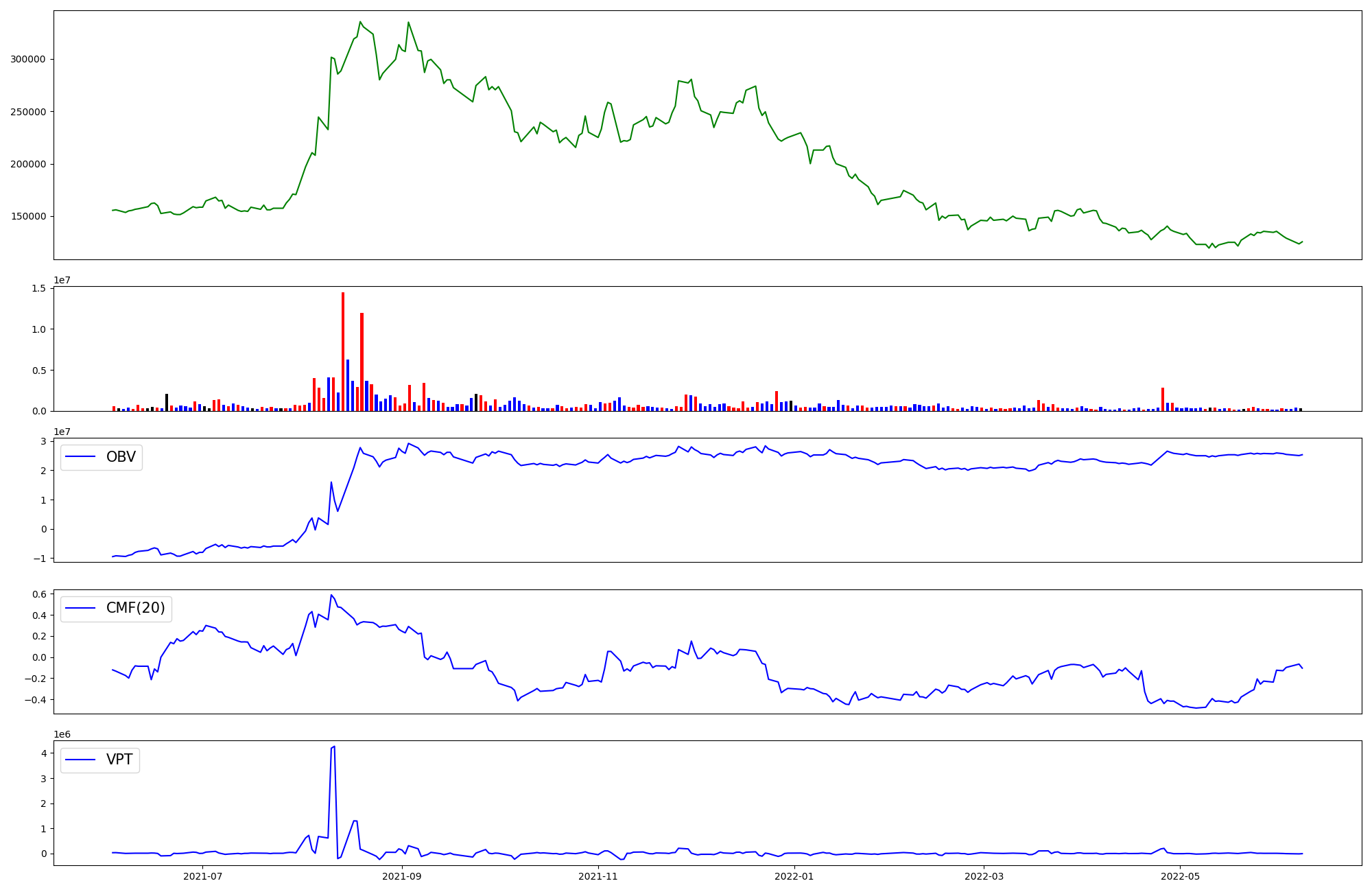Click the 1e6 exponent label above VPT chart
Image resolution: width=1372 pixels, height=892 pixels.
click(x=62, y=734)
